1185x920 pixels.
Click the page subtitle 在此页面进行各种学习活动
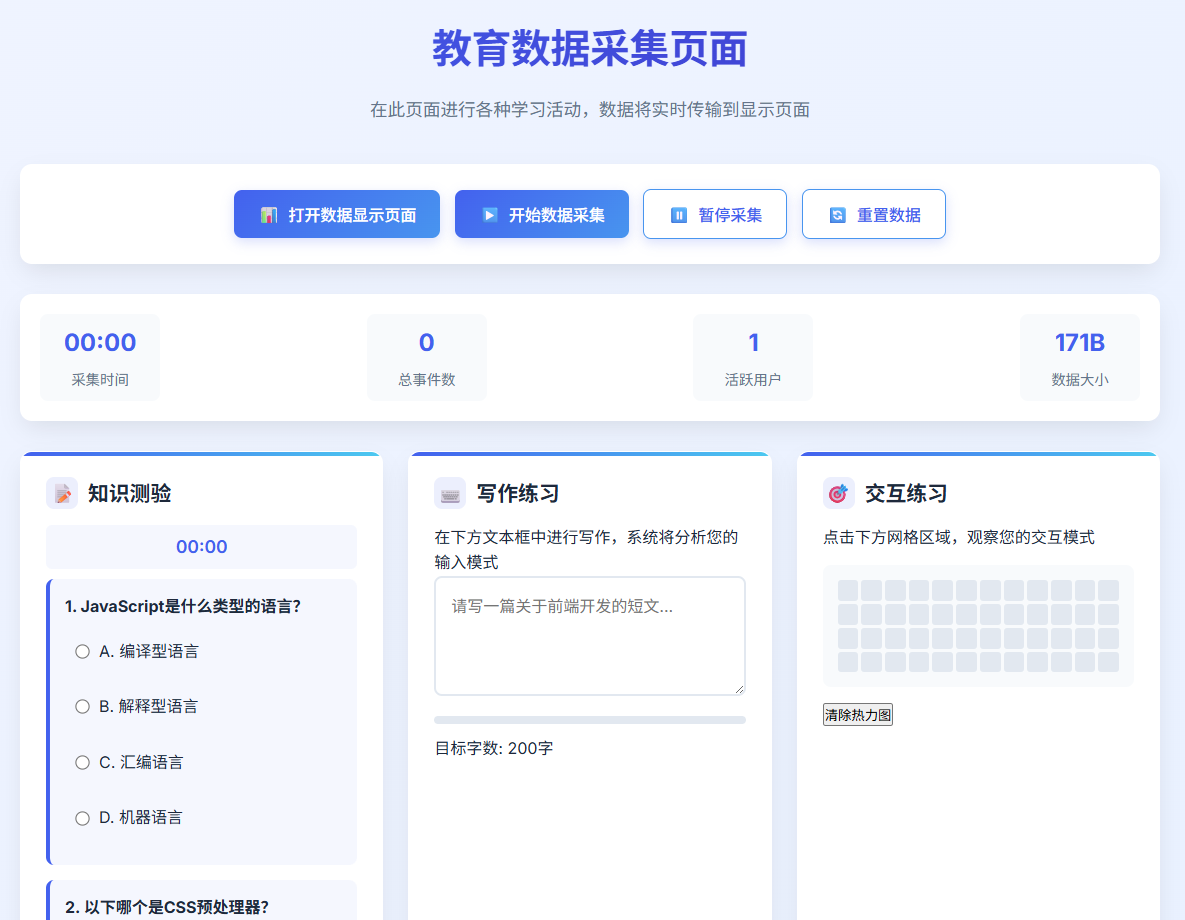590,110
